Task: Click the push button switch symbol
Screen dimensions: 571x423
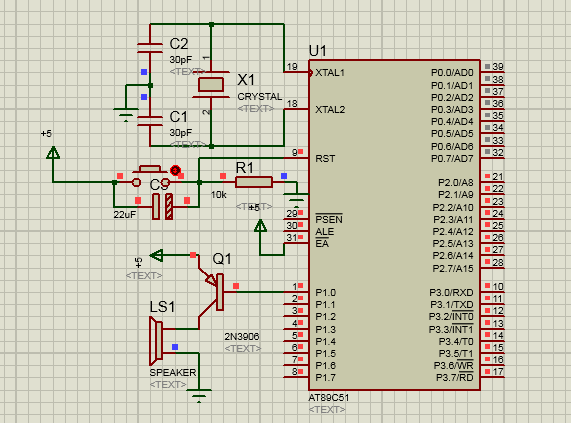Action: [x=151, y=176]
